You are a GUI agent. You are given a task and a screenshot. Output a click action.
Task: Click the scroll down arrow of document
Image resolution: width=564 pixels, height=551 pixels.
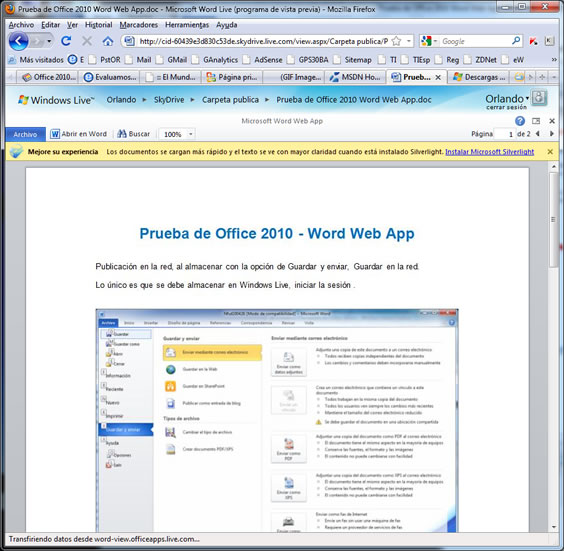(x=554, y=527)
